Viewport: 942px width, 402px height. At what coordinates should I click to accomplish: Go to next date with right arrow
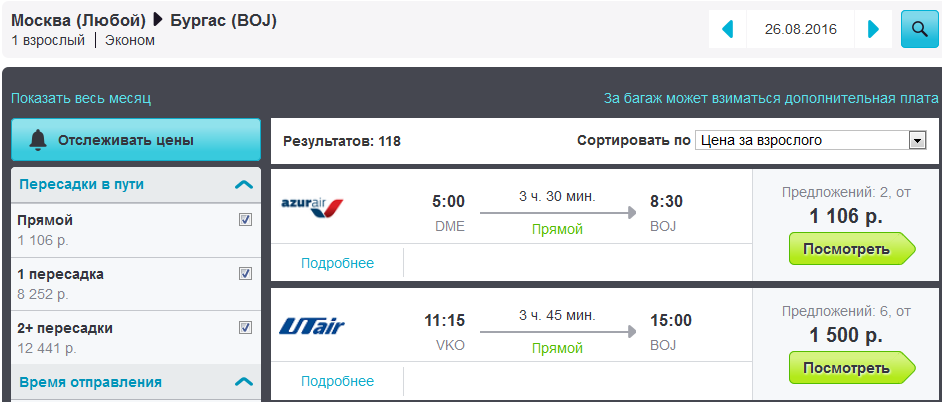tap(874, 29)
